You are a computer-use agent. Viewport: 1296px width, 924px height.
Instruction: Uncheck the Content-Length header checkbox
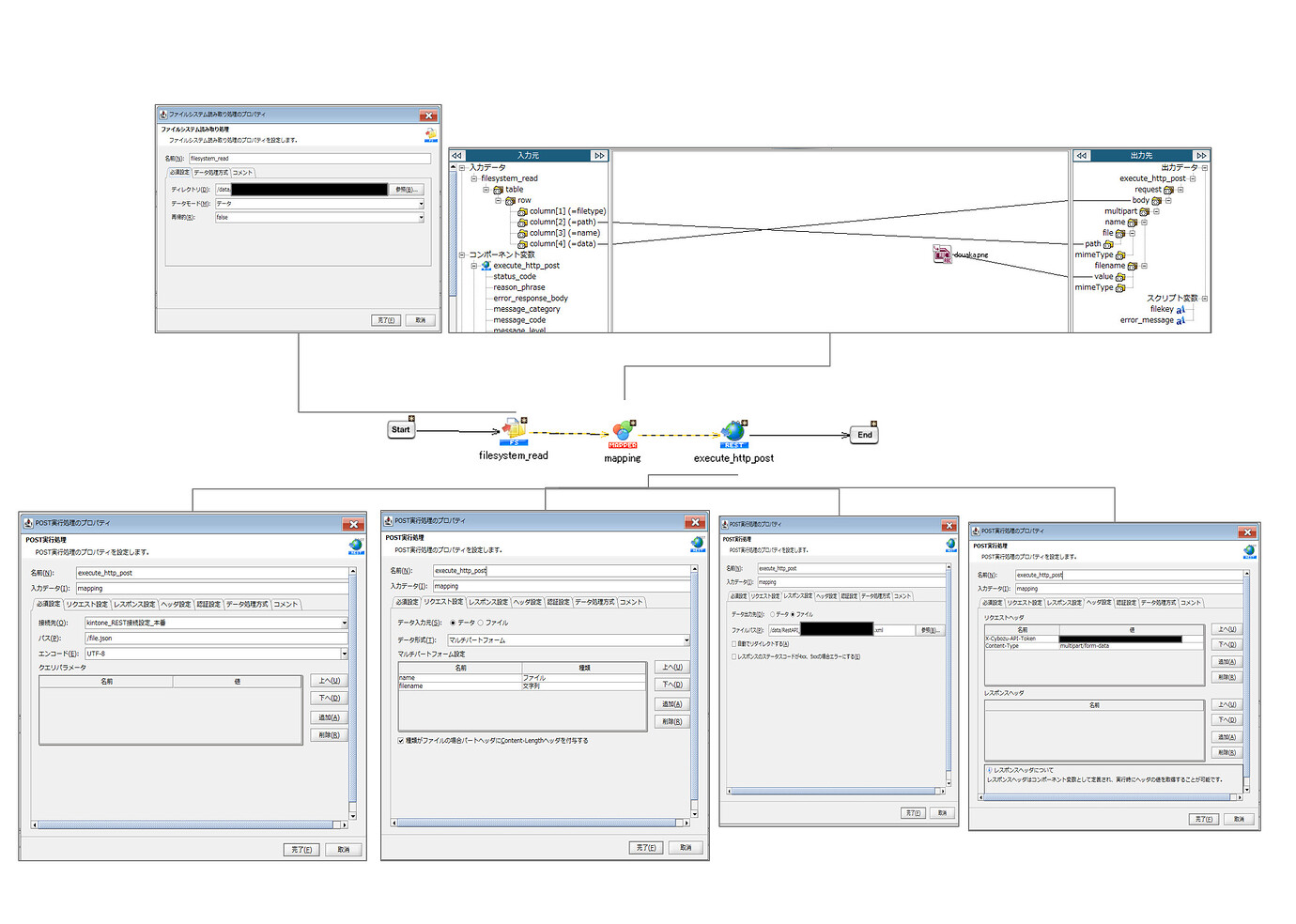pos(401,740)
